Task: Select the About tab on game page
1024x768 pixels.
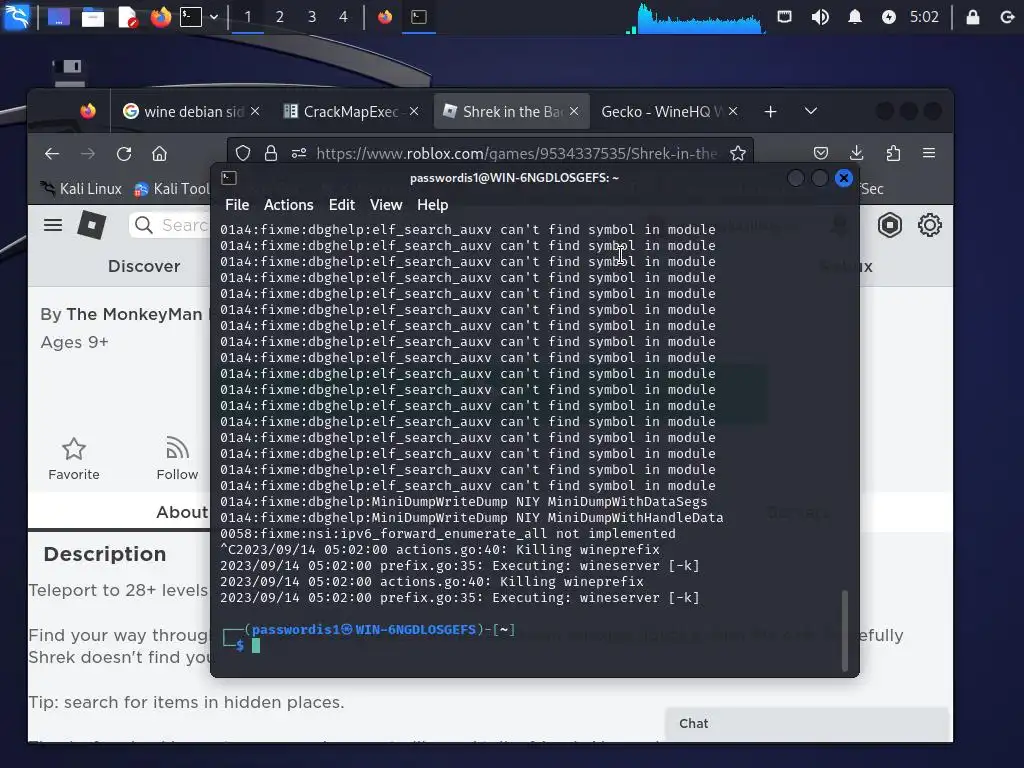Action: (x=182, y=512)
